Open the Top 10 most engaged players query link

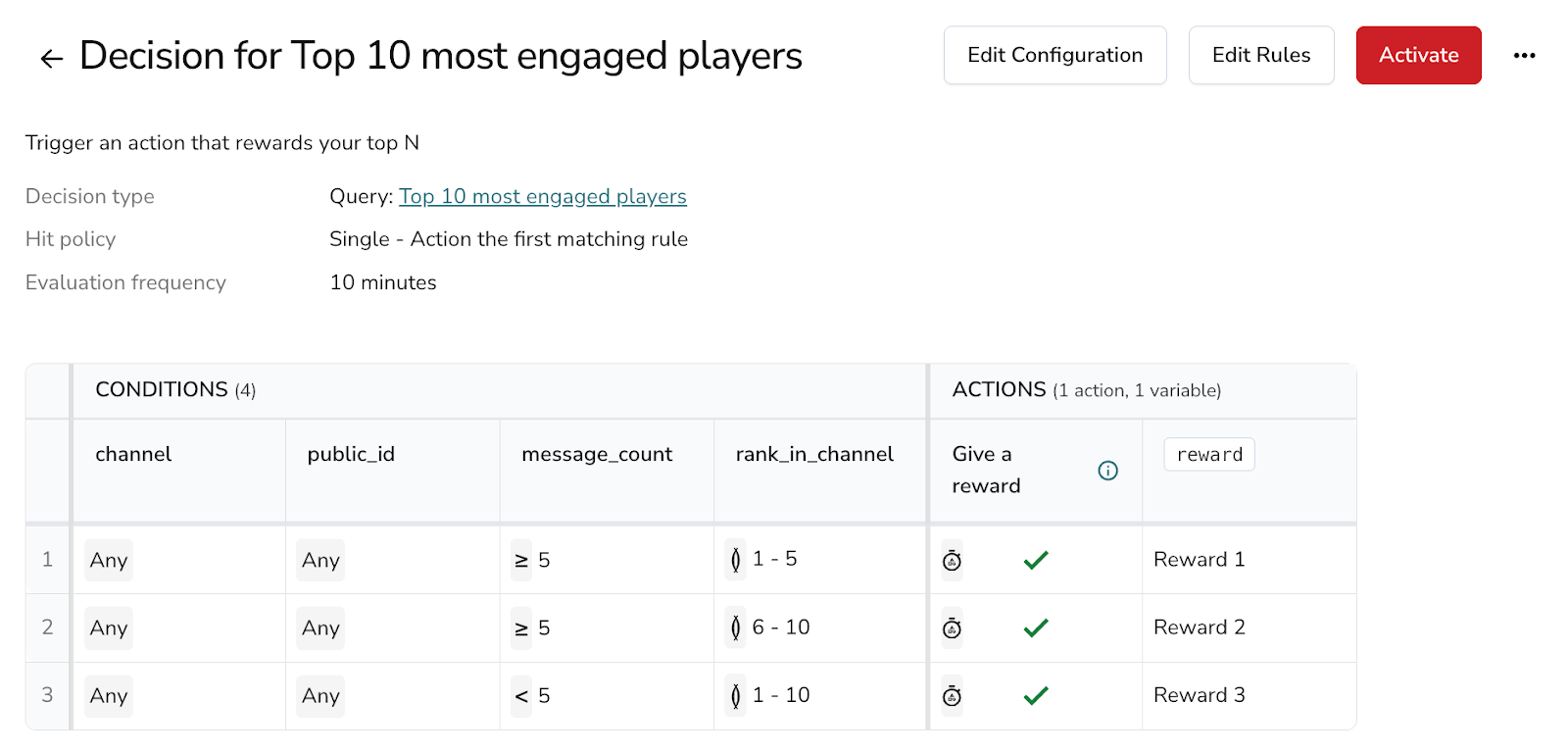542,196
